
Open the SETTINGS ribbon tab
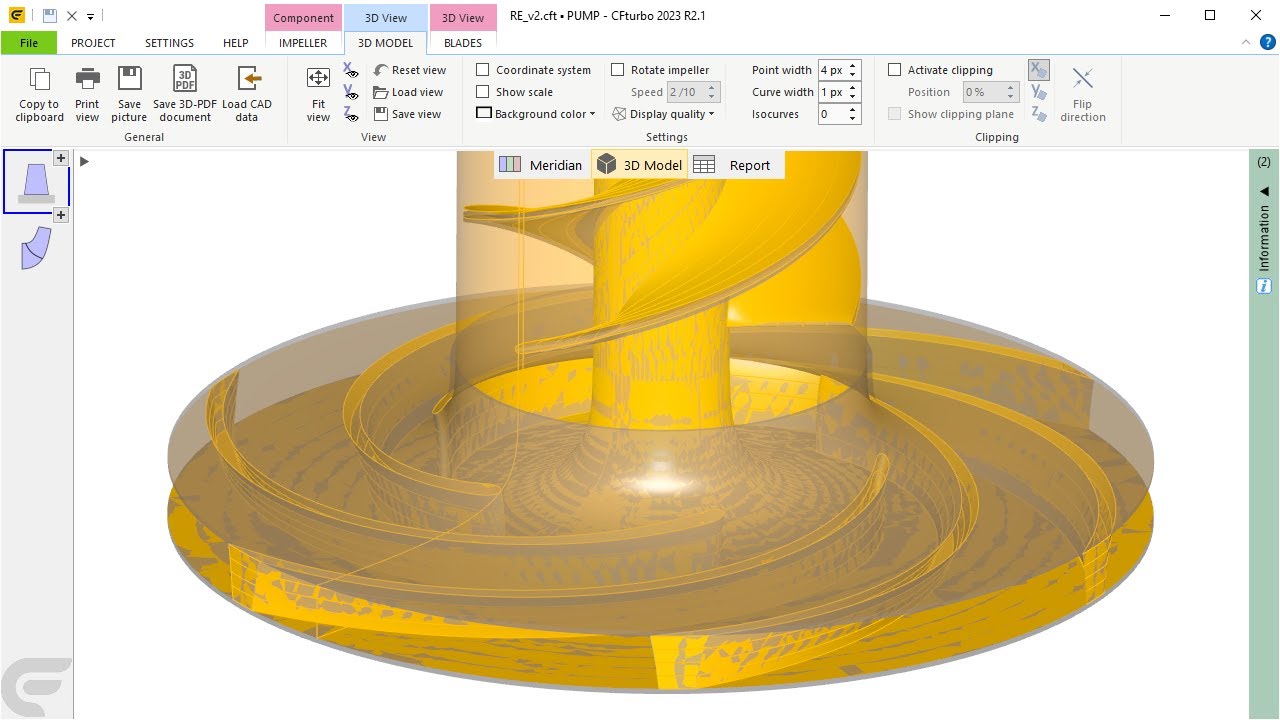[x=170, y=43]
